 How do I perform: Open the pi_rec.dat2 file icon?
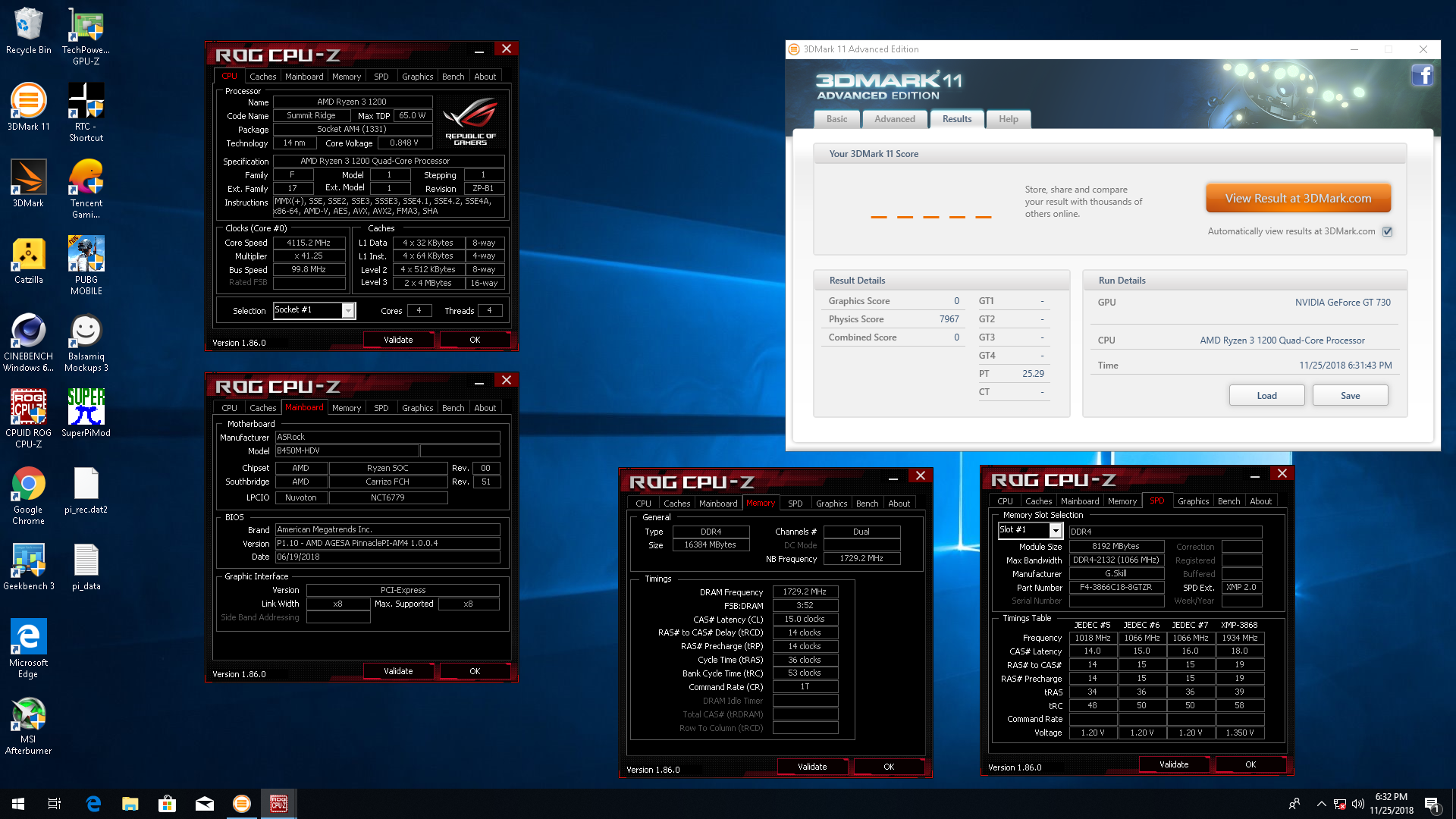86,491
